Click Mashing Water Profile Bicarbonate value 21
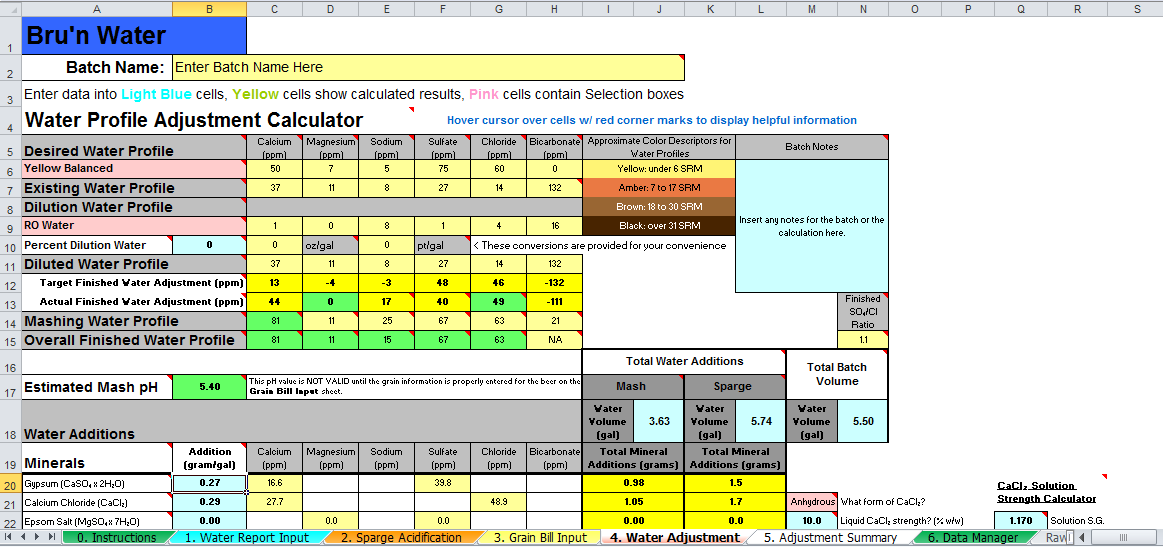The width and height of the screenshot is (1163, 547). (555, 321)
